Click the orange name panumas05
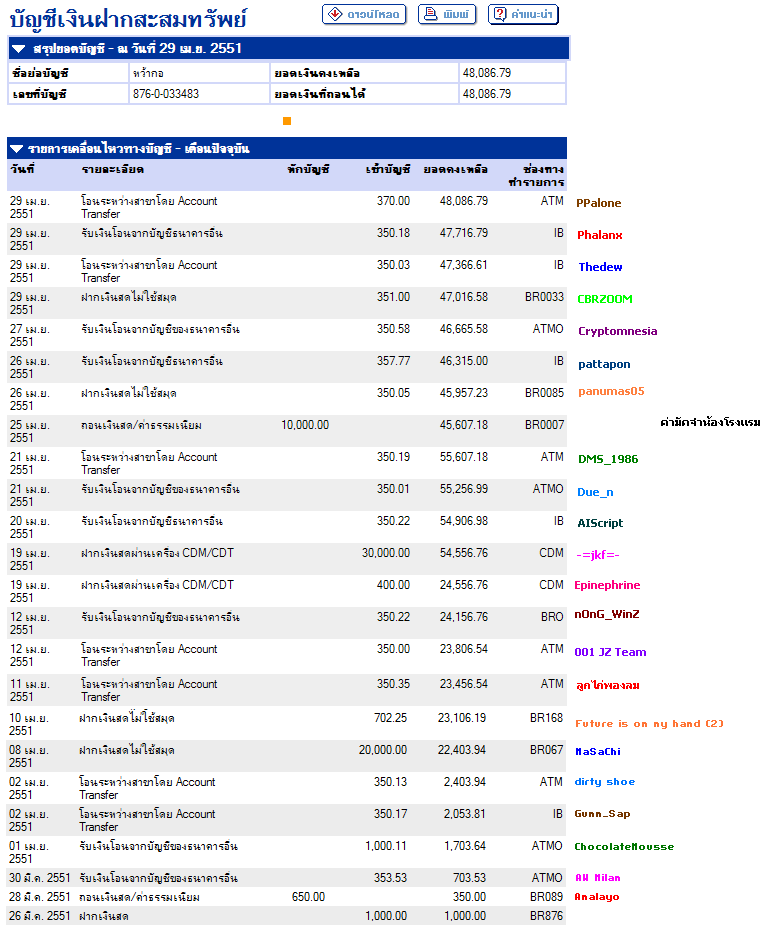Screen dimensions: 775x933 tap(611, 392)
